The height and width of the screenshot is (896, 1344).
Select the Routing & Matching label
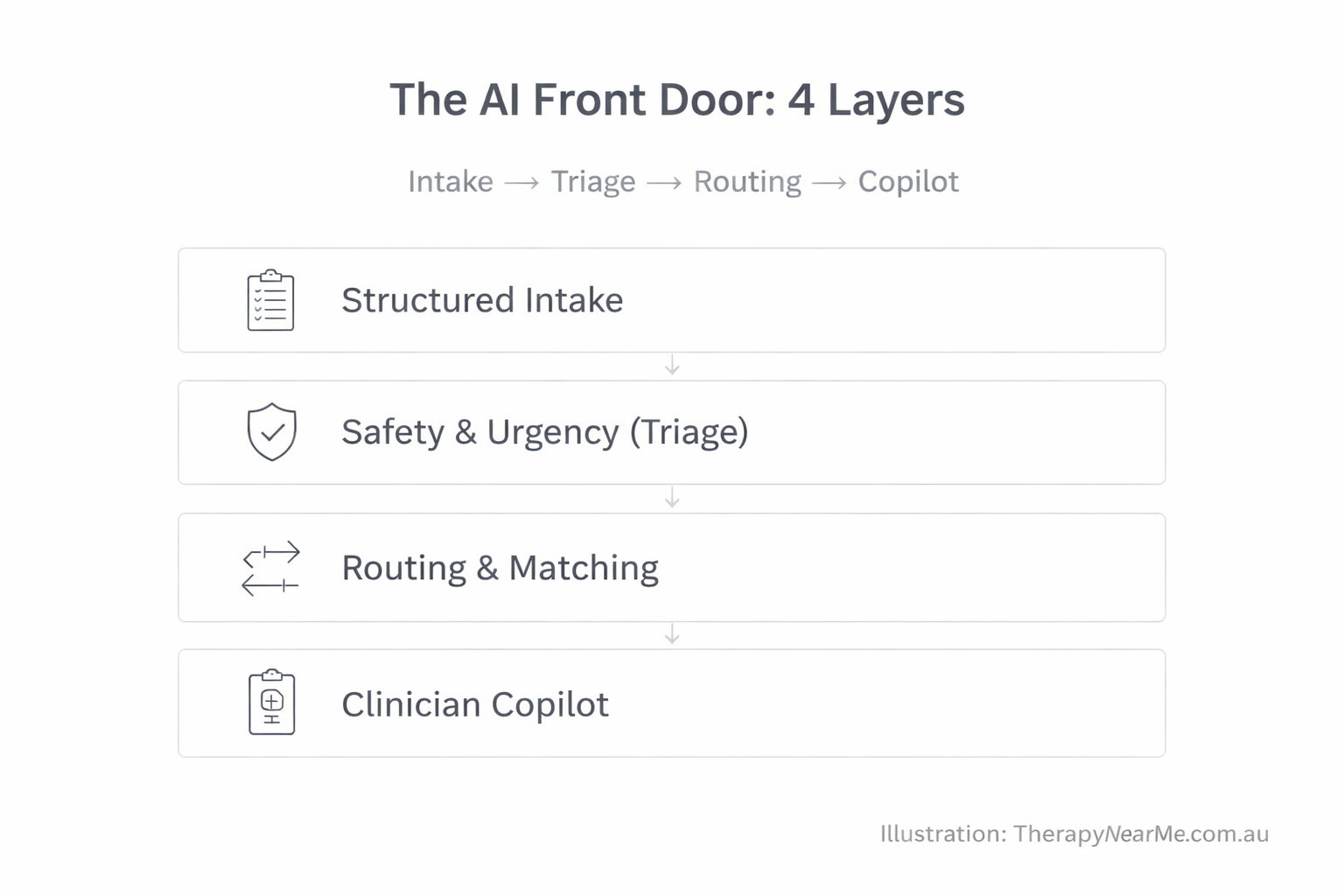point(500,568)
